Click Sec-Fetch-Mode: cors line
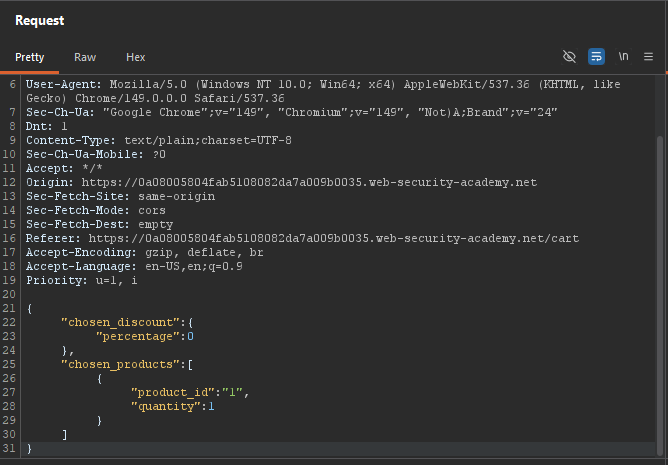 [96, 211]
